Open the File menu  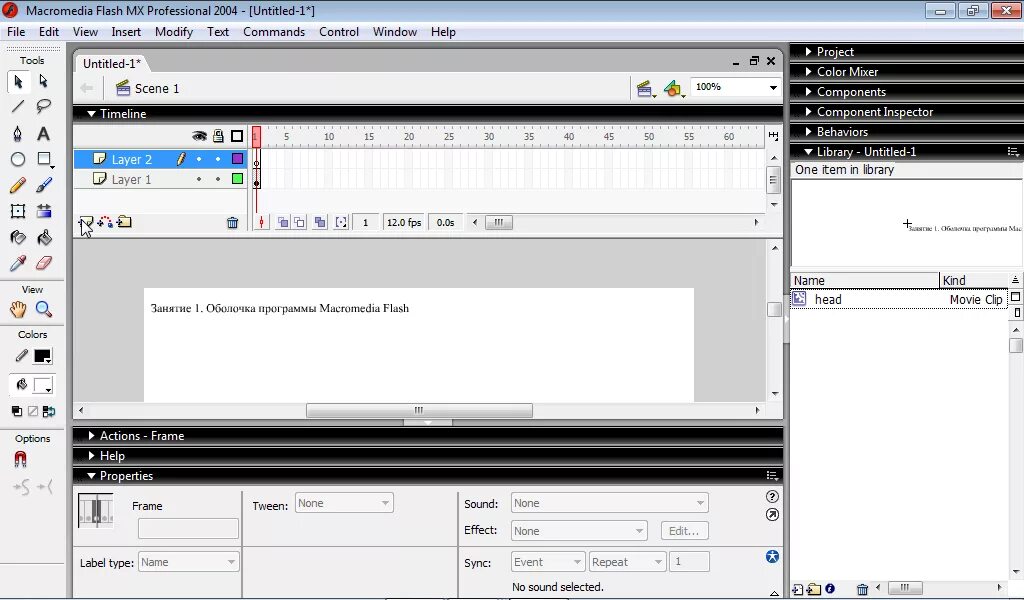[x=16, y=32]
